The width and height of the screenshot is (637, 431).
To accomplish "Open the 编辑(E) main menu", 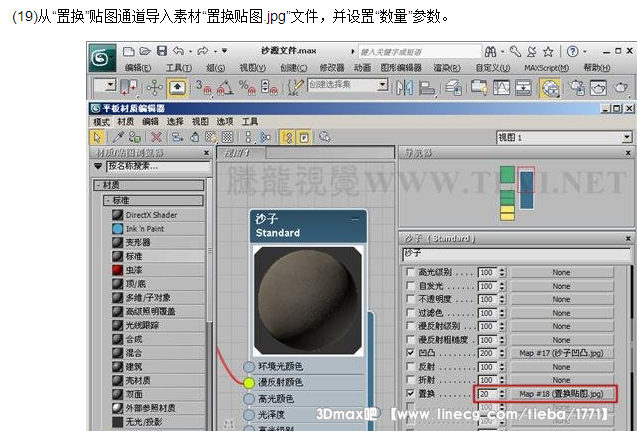I will [x=138, y=68].
